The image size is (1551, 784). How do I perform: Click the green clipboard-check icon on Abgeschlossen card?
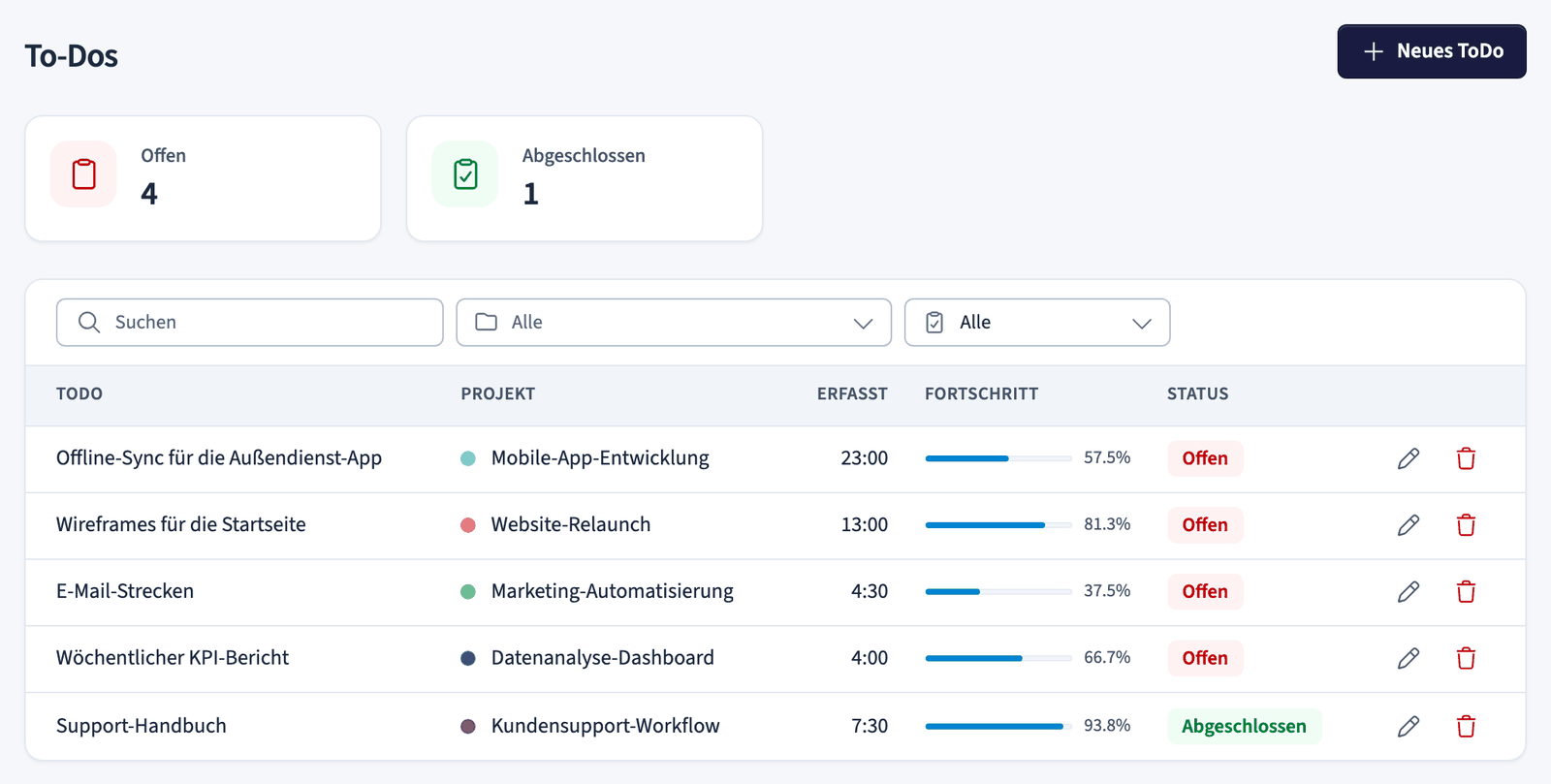coord(465,174)
